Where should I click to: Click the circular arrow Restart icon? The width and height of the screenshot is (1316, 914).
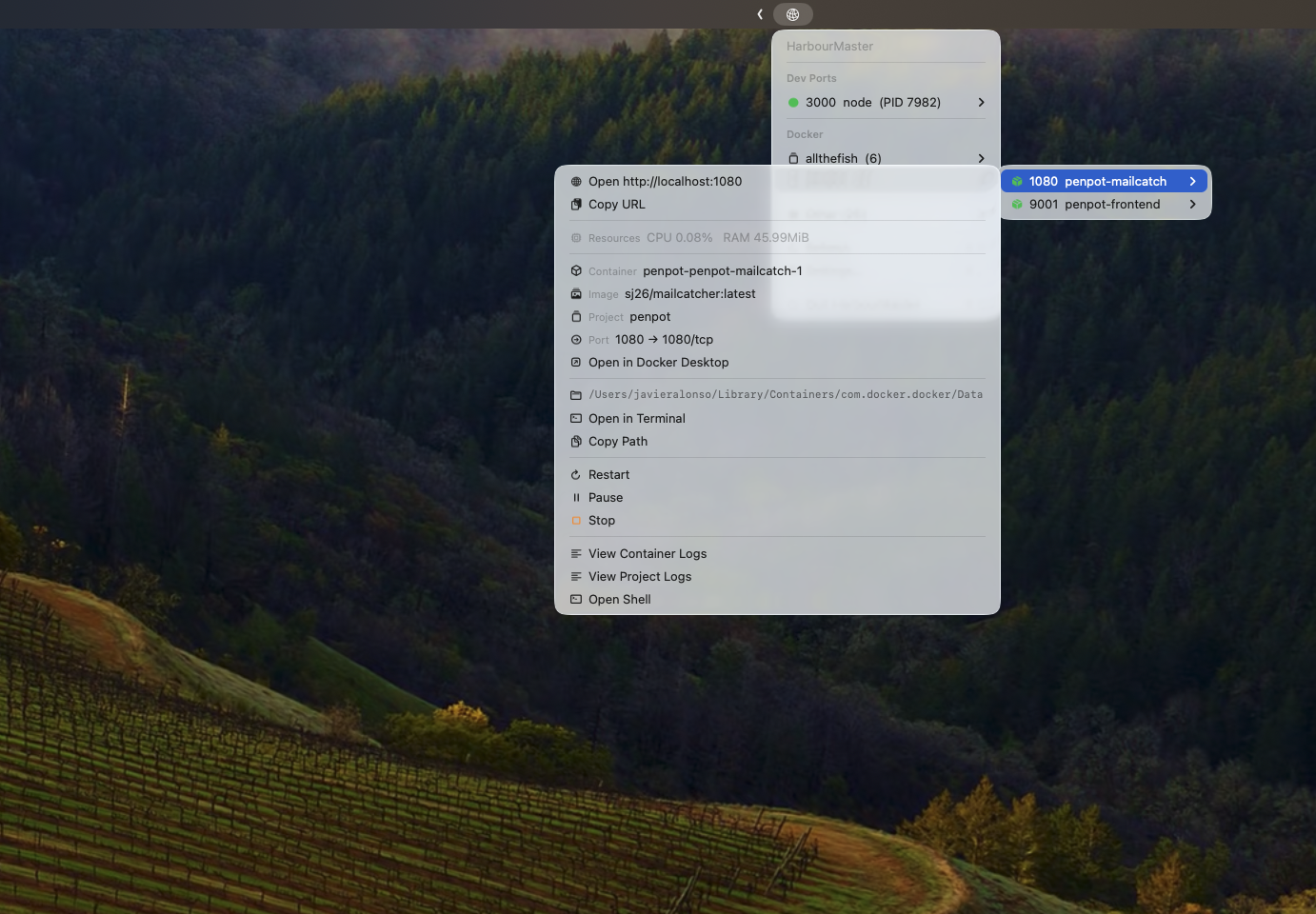click(576, 474)
